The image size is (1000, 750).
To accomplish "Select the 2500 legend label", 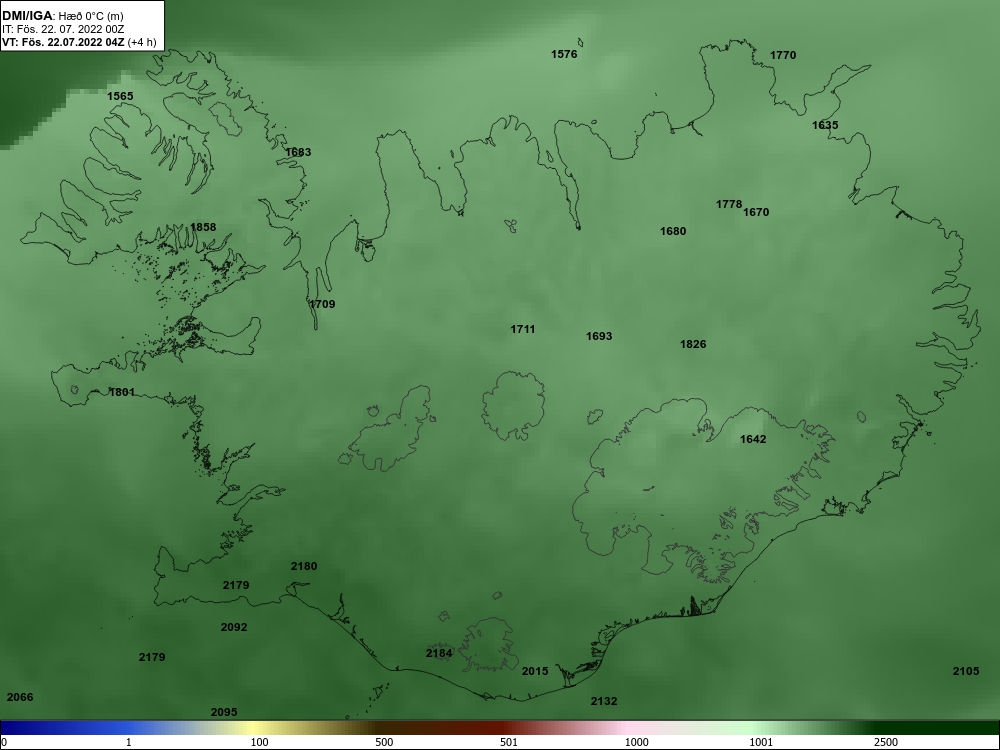I will click(x=886, y=742).
